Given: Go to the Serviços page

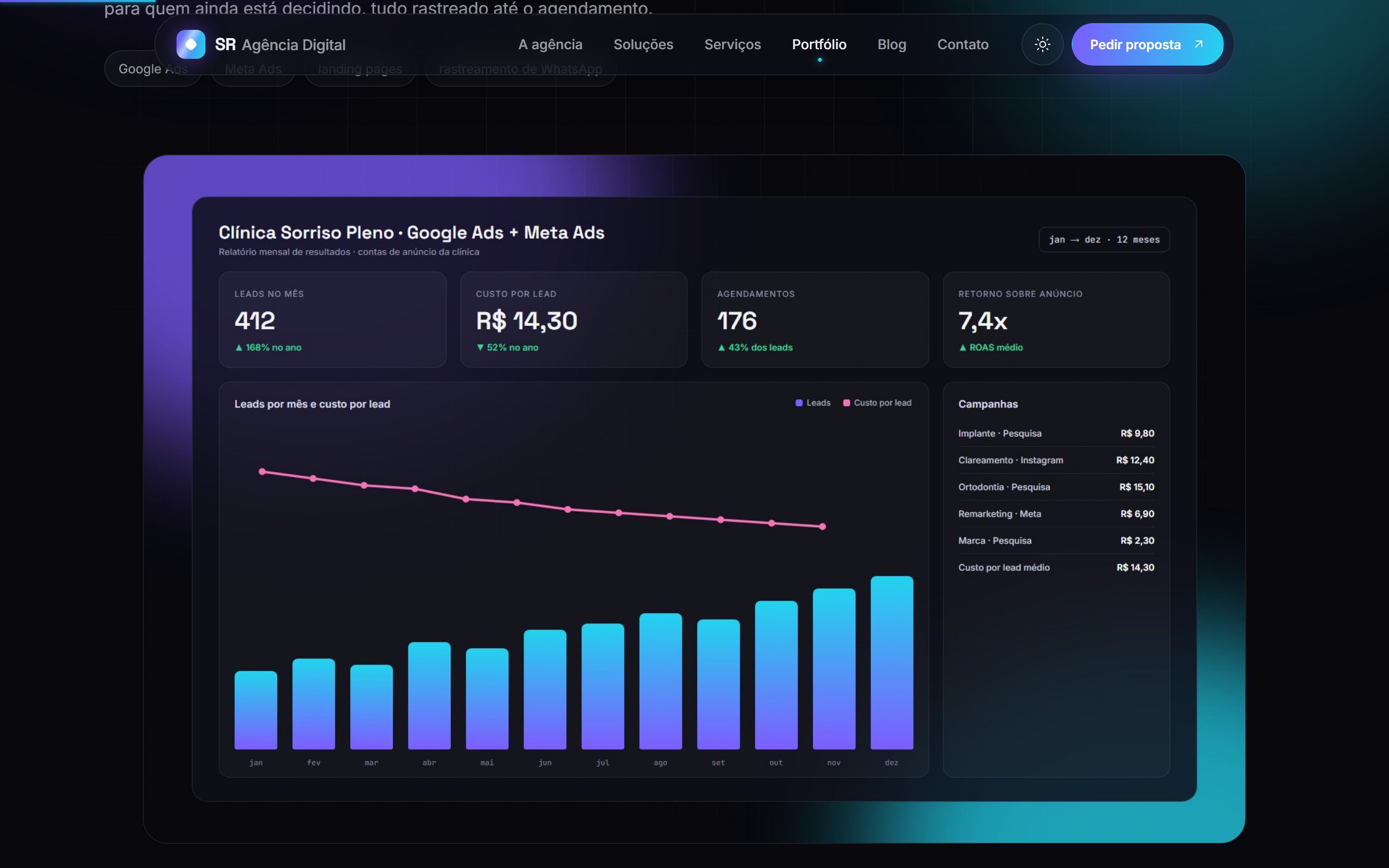Looking at the screenshot, I should (x=733, y=44).
